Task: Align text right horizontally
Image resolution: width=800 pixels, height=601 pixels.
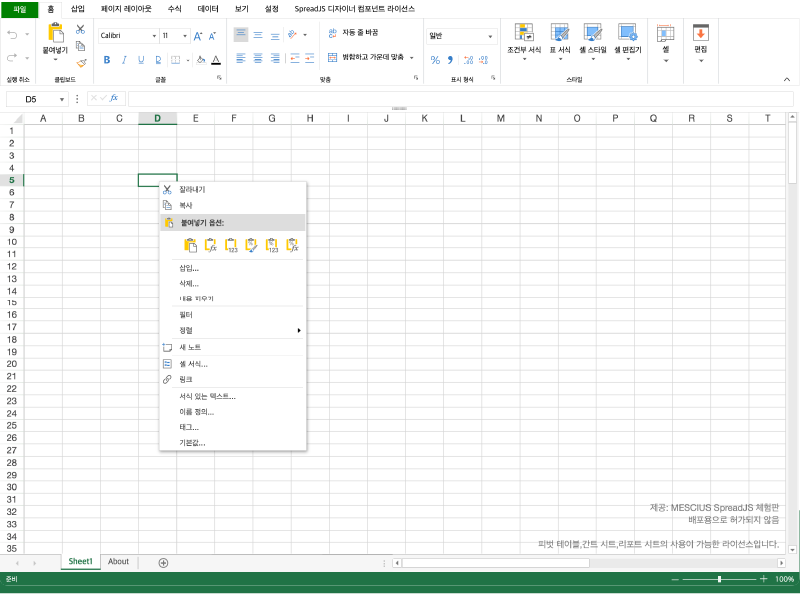Action: click(275, 58)
